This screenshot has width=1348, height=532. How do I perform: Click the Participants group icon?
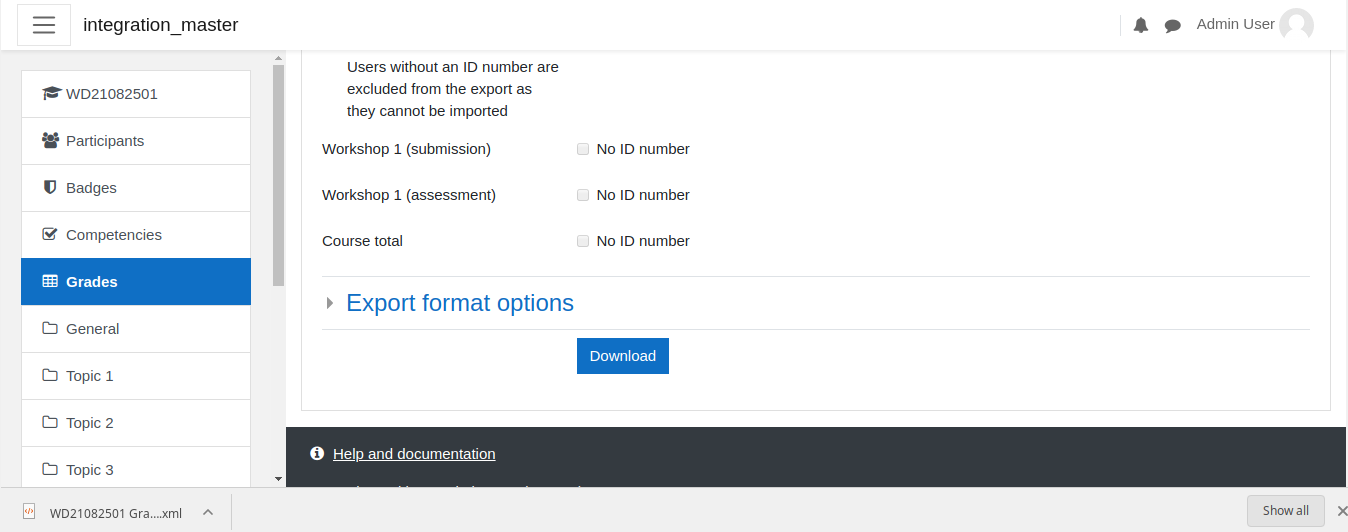[x=51, y=141]
